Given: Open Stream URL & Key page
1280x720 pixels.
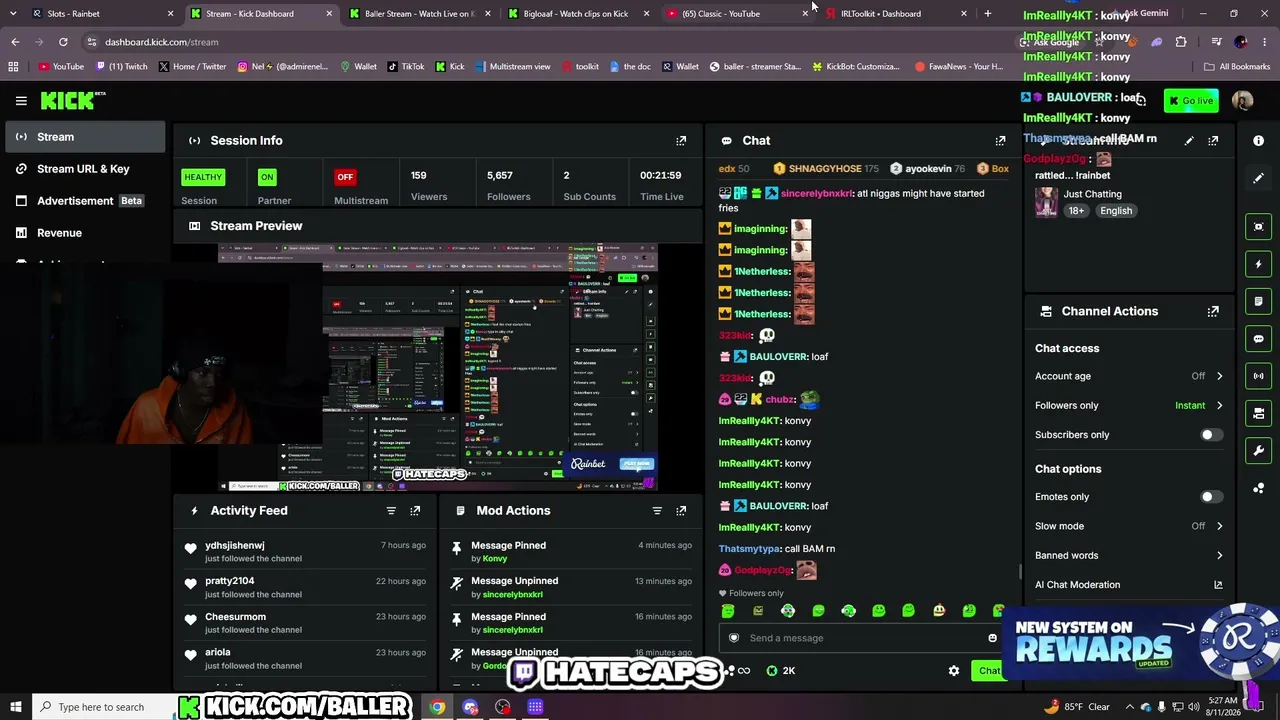Looking at the screenshot, I should [x=85, y=169].
